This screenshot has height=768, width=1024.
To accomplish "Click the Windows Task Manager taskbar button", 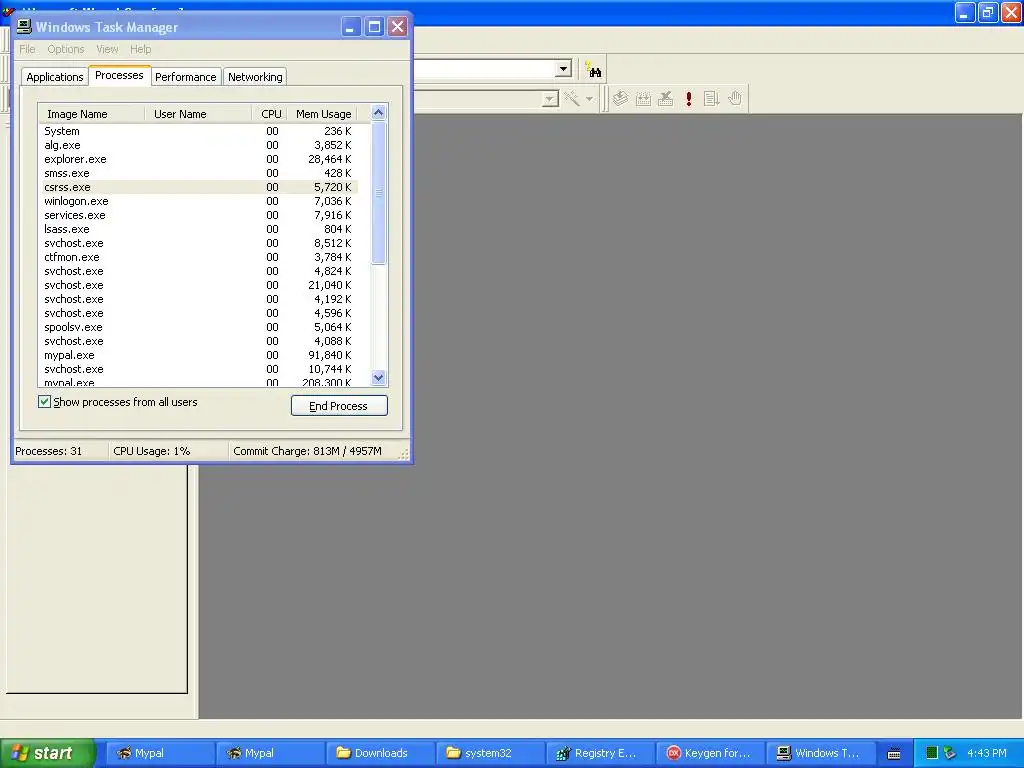I will tap(820, 753).
